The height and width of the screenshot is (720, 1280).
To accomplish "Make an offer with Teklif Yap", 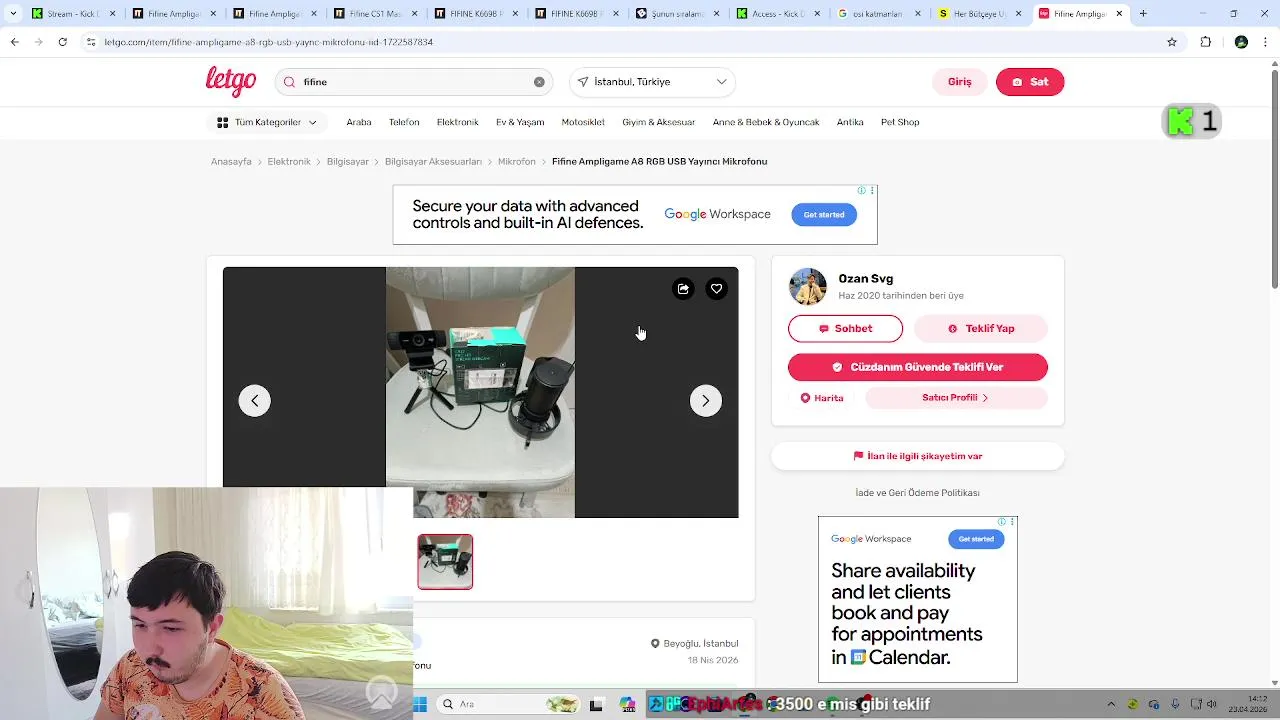I will coord(981,329).
